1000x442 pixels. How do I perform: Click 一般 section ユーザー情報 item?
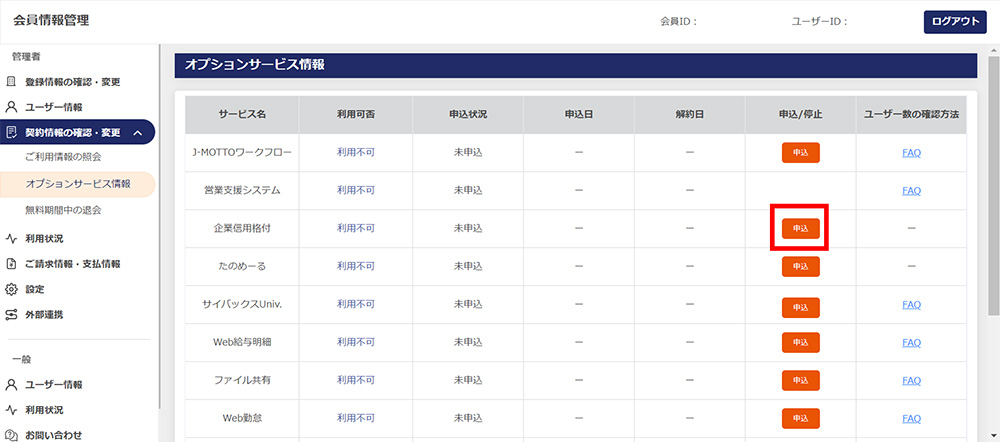pyautogui.click(x=55, y=385)
